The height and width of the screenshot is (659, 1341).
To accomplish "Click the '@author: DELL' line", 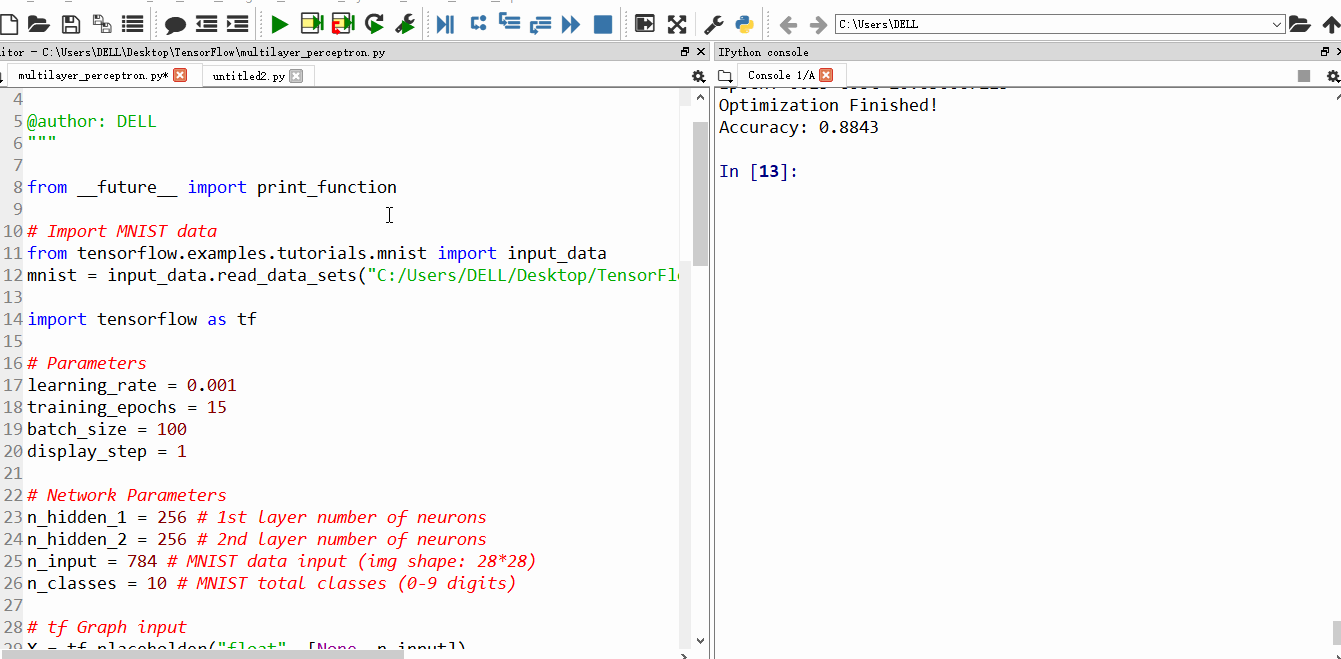I will click(x=92, y=121).
